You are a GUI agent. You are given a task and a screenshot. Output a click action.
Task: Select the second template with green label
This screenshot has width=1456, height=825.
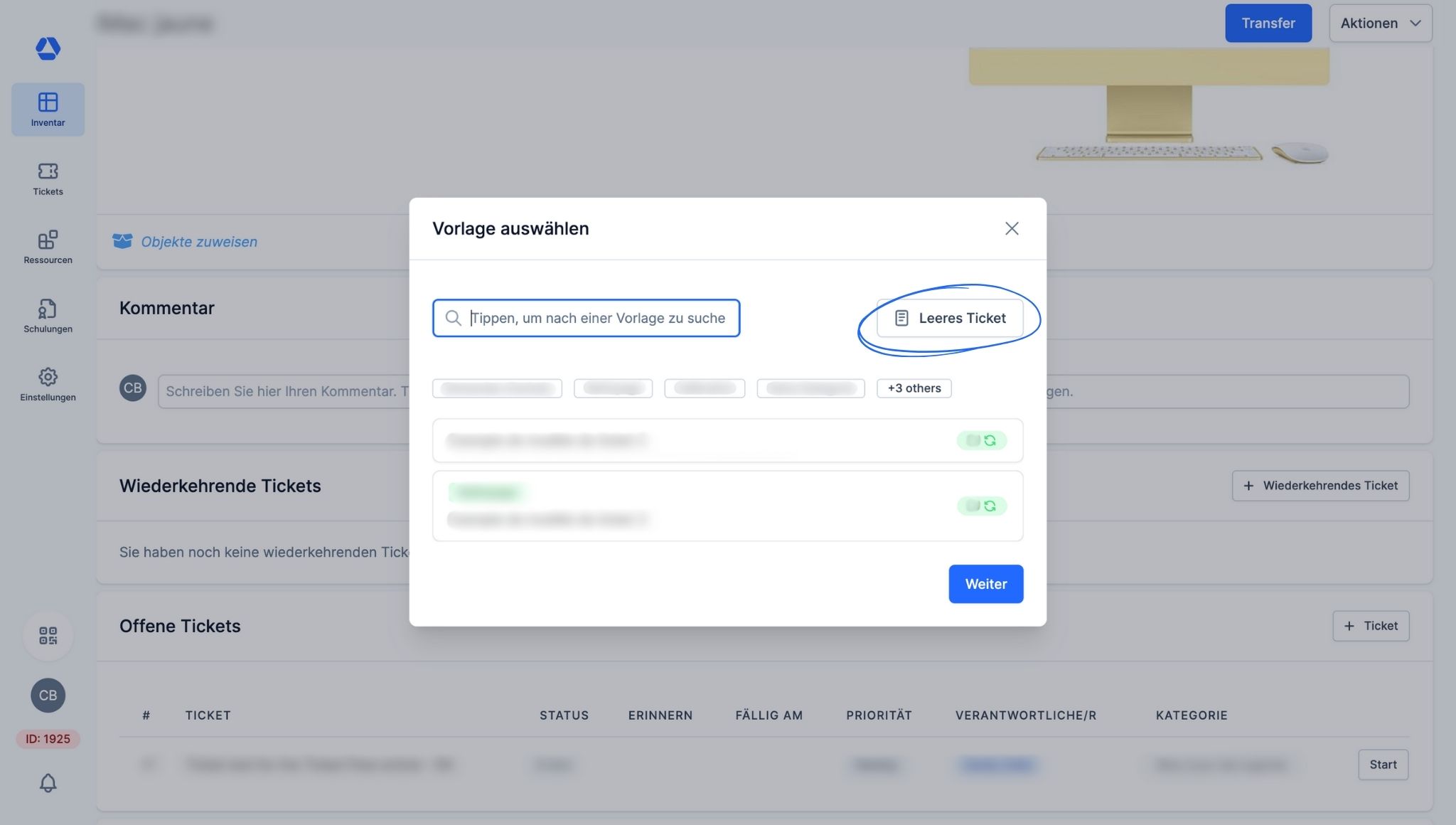(727, 506)
